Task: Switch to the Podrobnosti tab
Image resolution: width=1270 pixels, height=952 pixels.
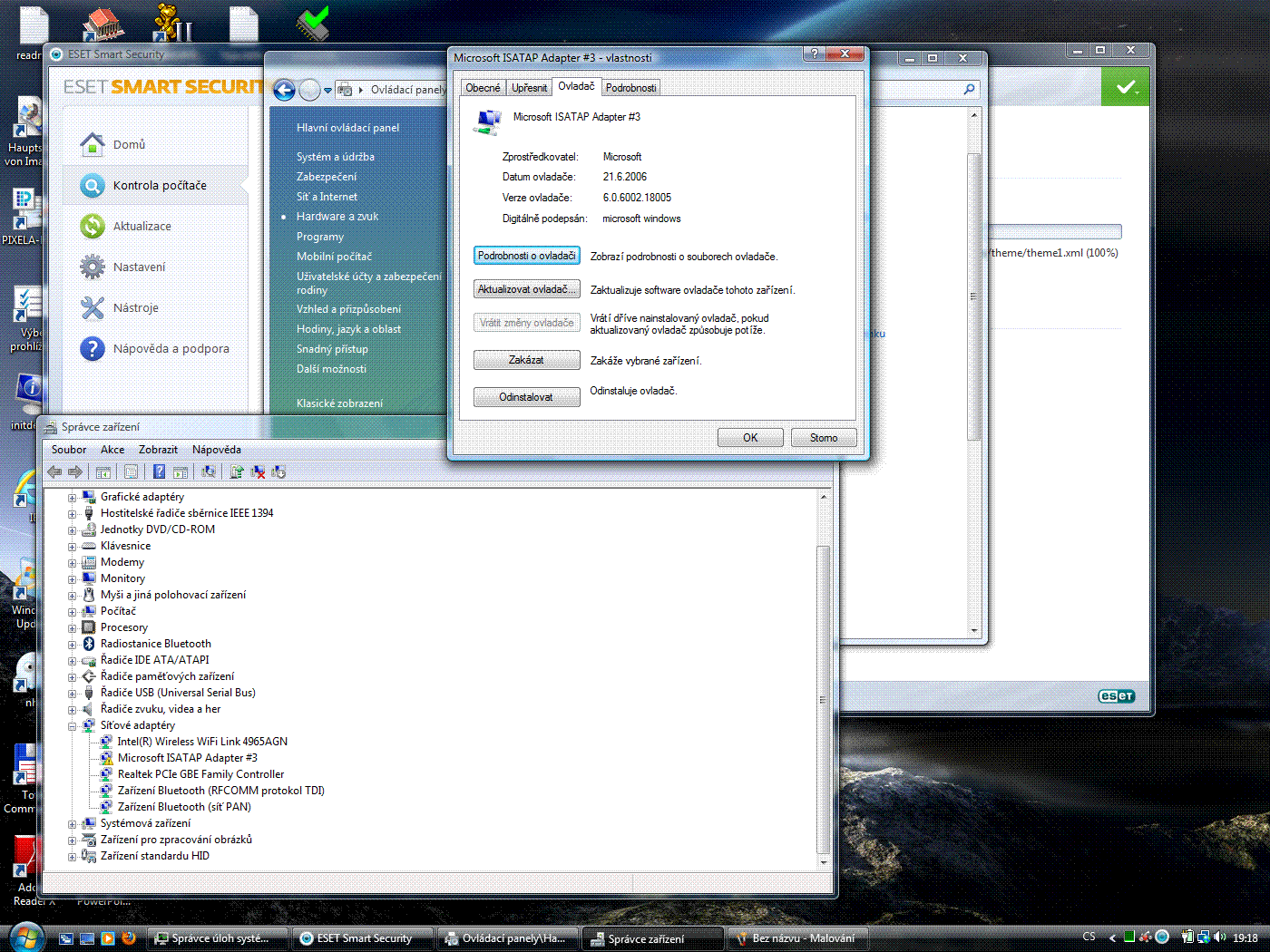Action: click(x=630, y=88)
